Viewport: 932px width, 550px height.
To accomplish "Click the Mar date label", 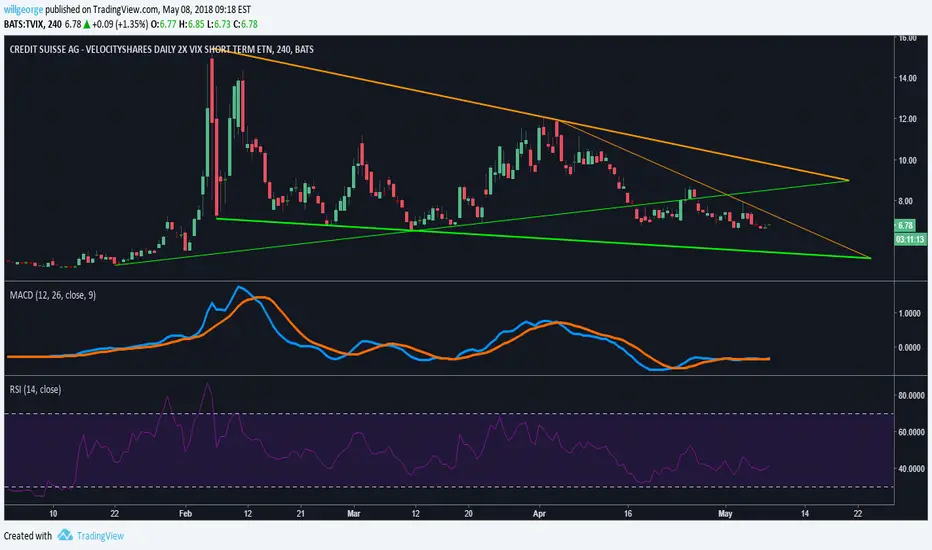I will coord(354,513).
